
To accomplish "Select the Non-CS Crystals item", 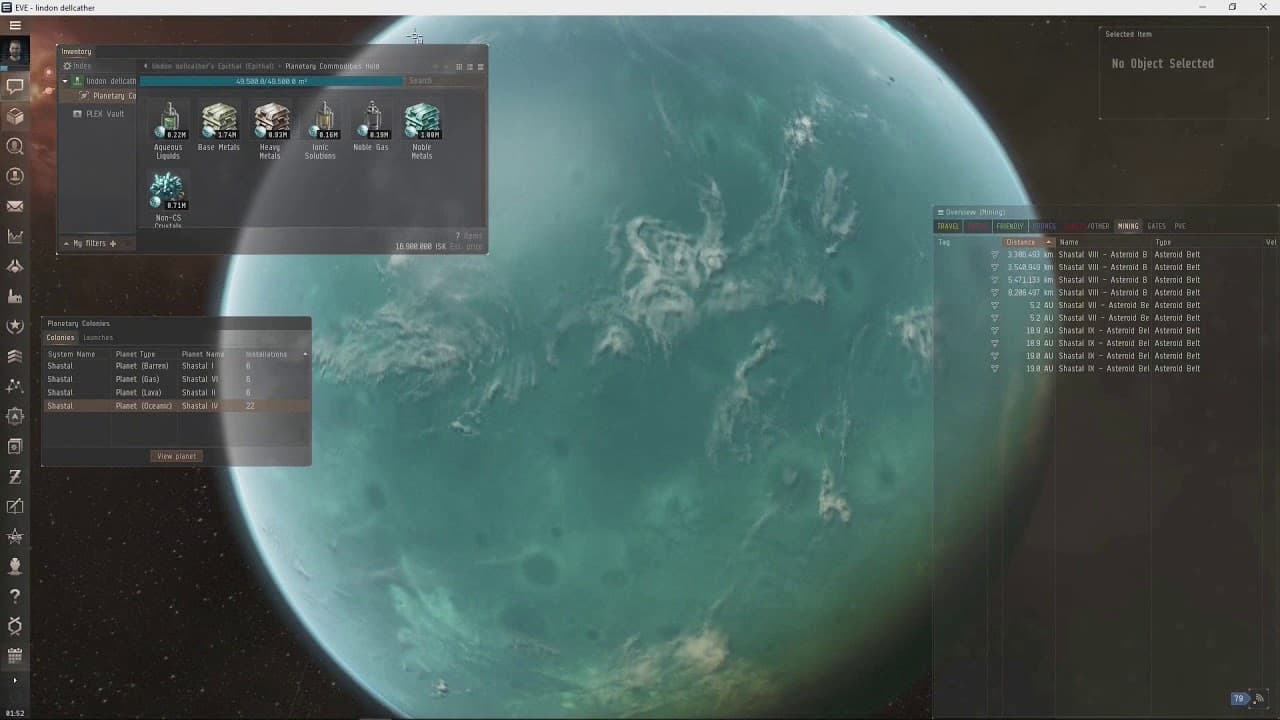I will pos(168,199).
